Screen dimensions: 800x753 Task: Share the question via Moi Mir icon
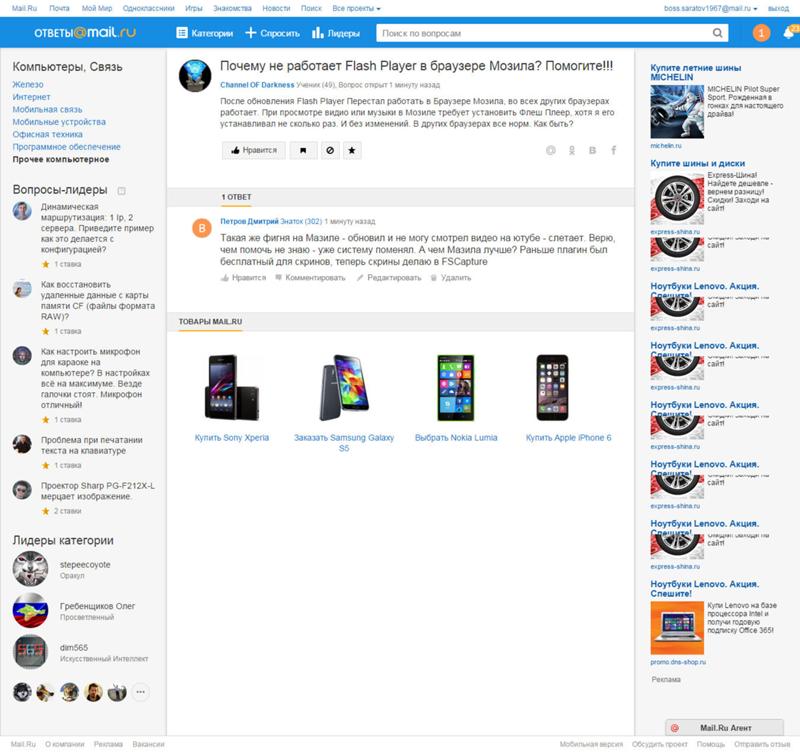[x=551, y=150]
